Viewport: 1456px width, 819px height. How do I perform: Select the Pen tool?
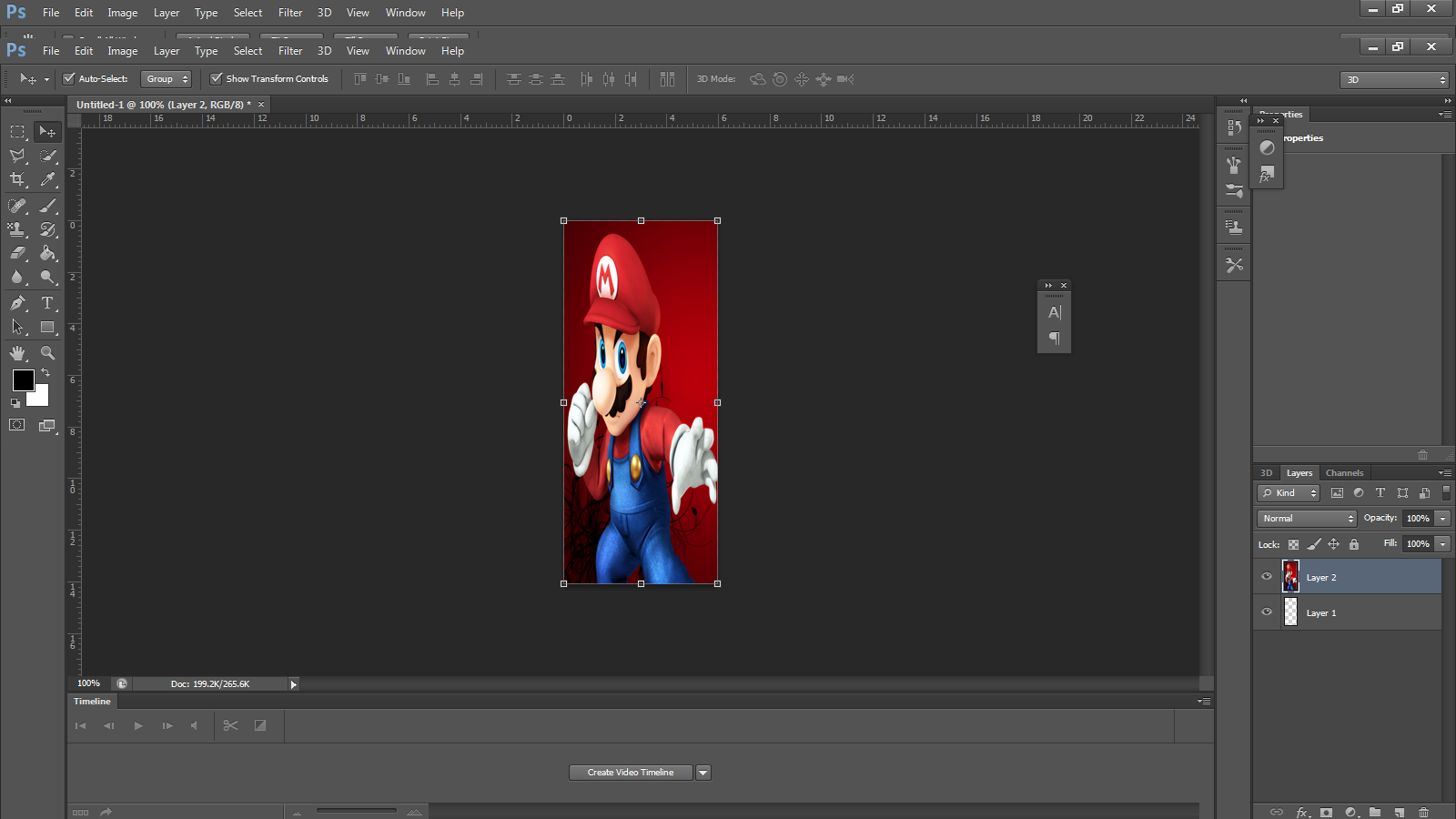17,303
